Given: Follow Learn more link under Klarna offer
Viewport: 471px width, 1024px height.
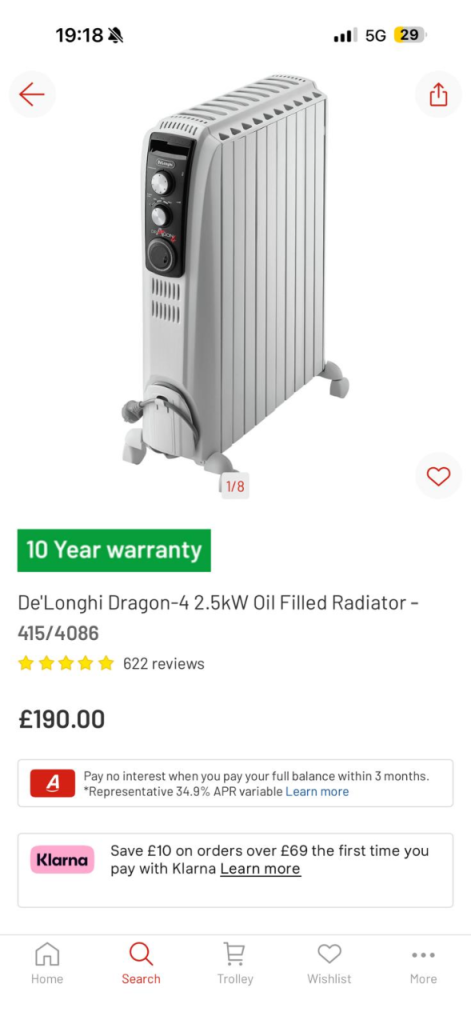Looking at the screenshot, I should pos(260,869).
